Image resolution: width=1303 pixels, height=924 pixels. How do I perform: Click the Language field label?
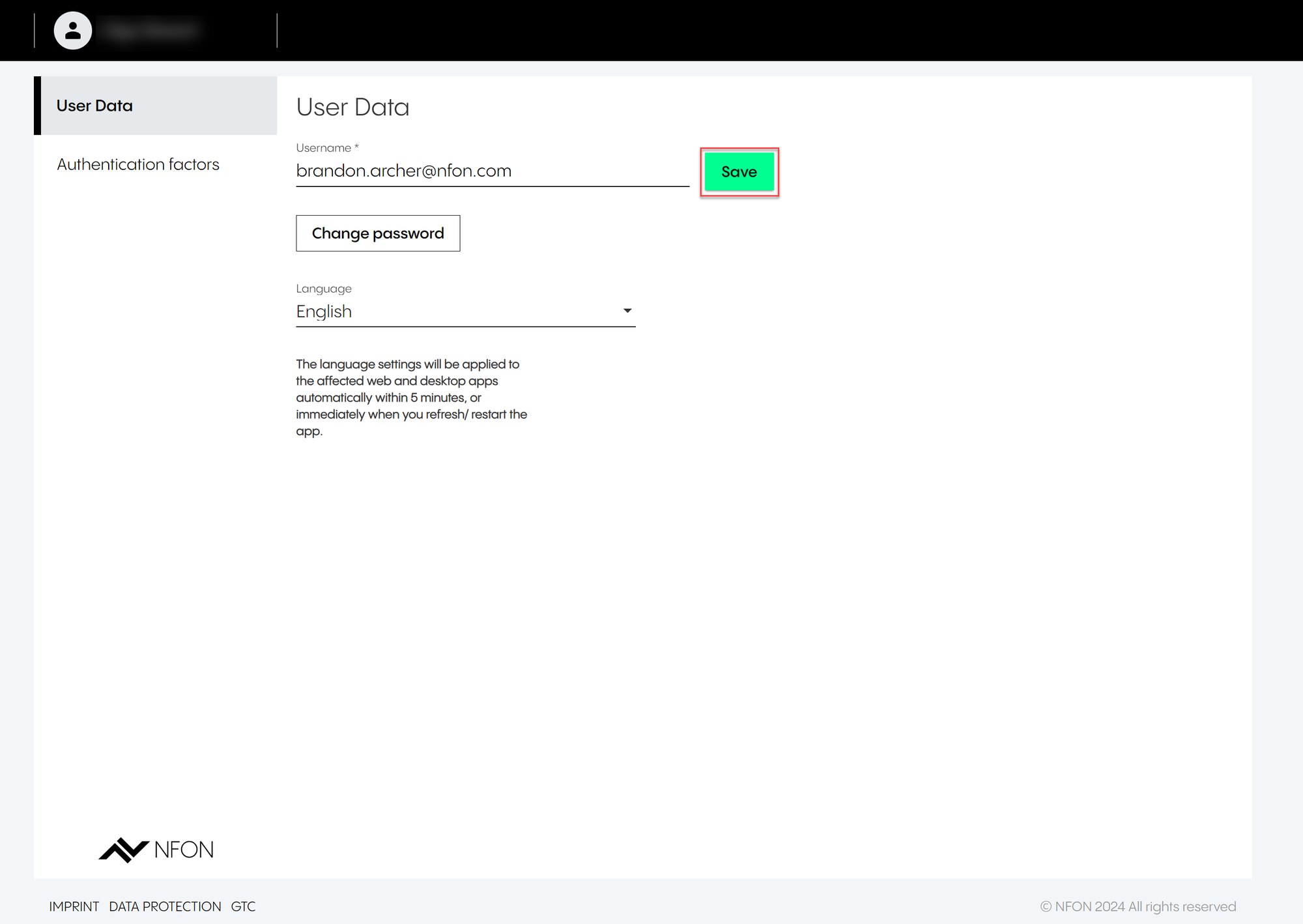pyautogui.click(x=324, y=289)
